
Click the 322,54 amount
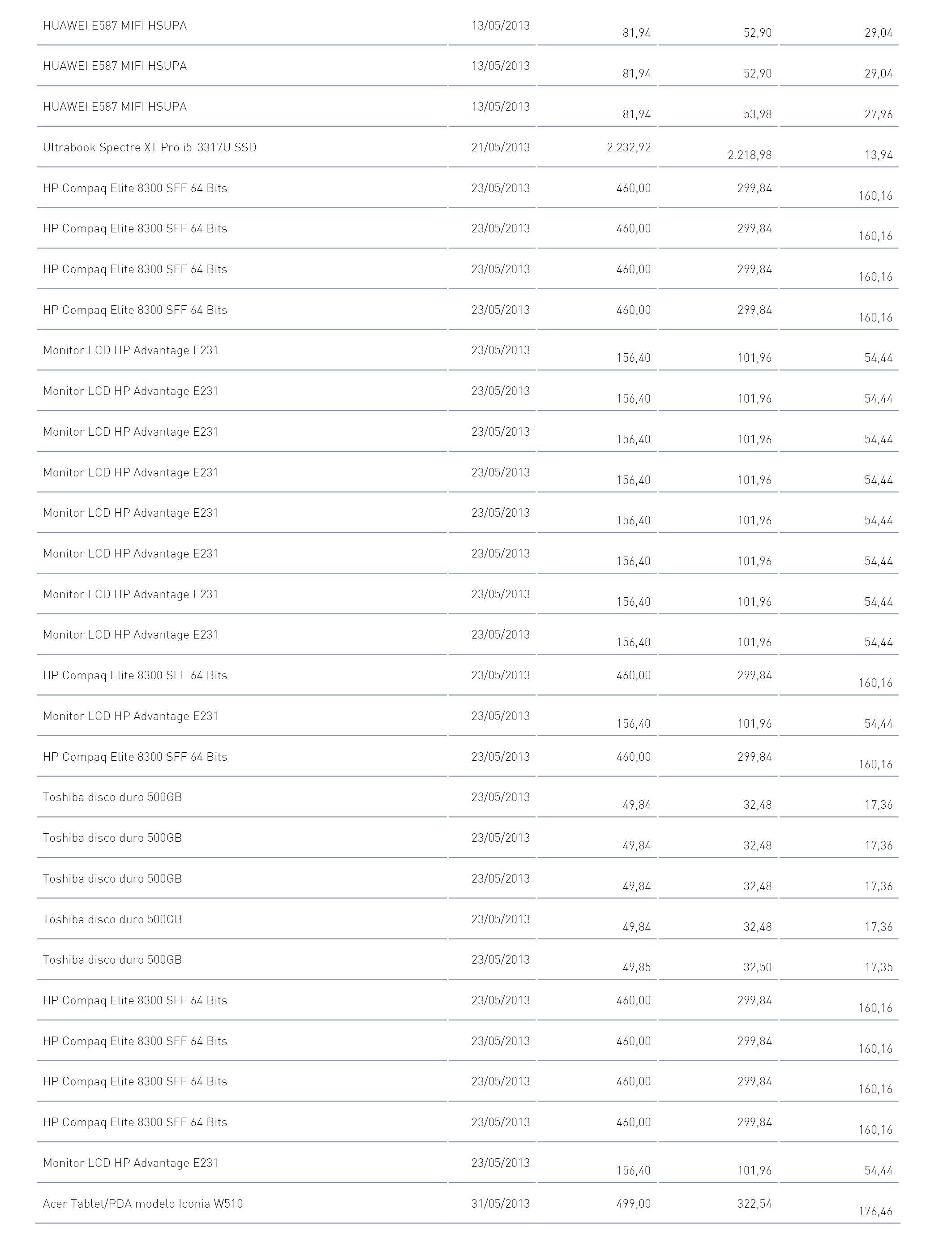click(x=754, y=1203)
